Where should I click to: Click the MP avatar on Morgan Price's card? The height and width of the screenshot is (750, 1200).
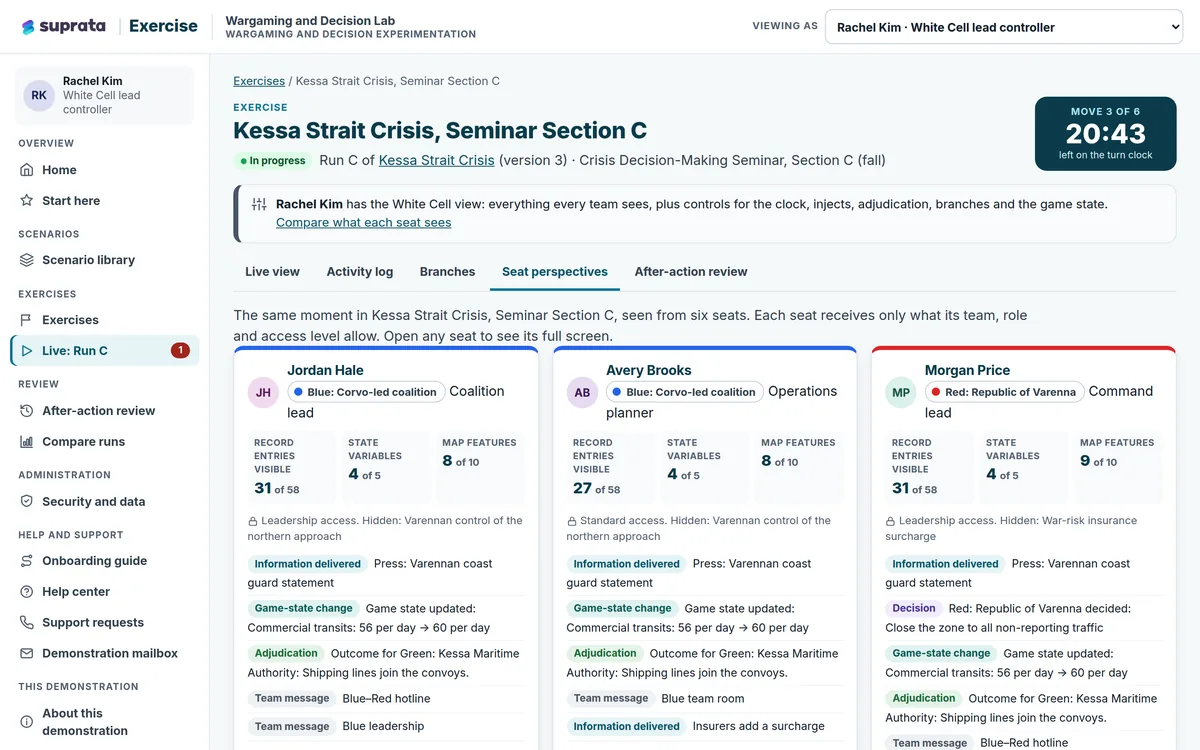(x=902, y=393)
